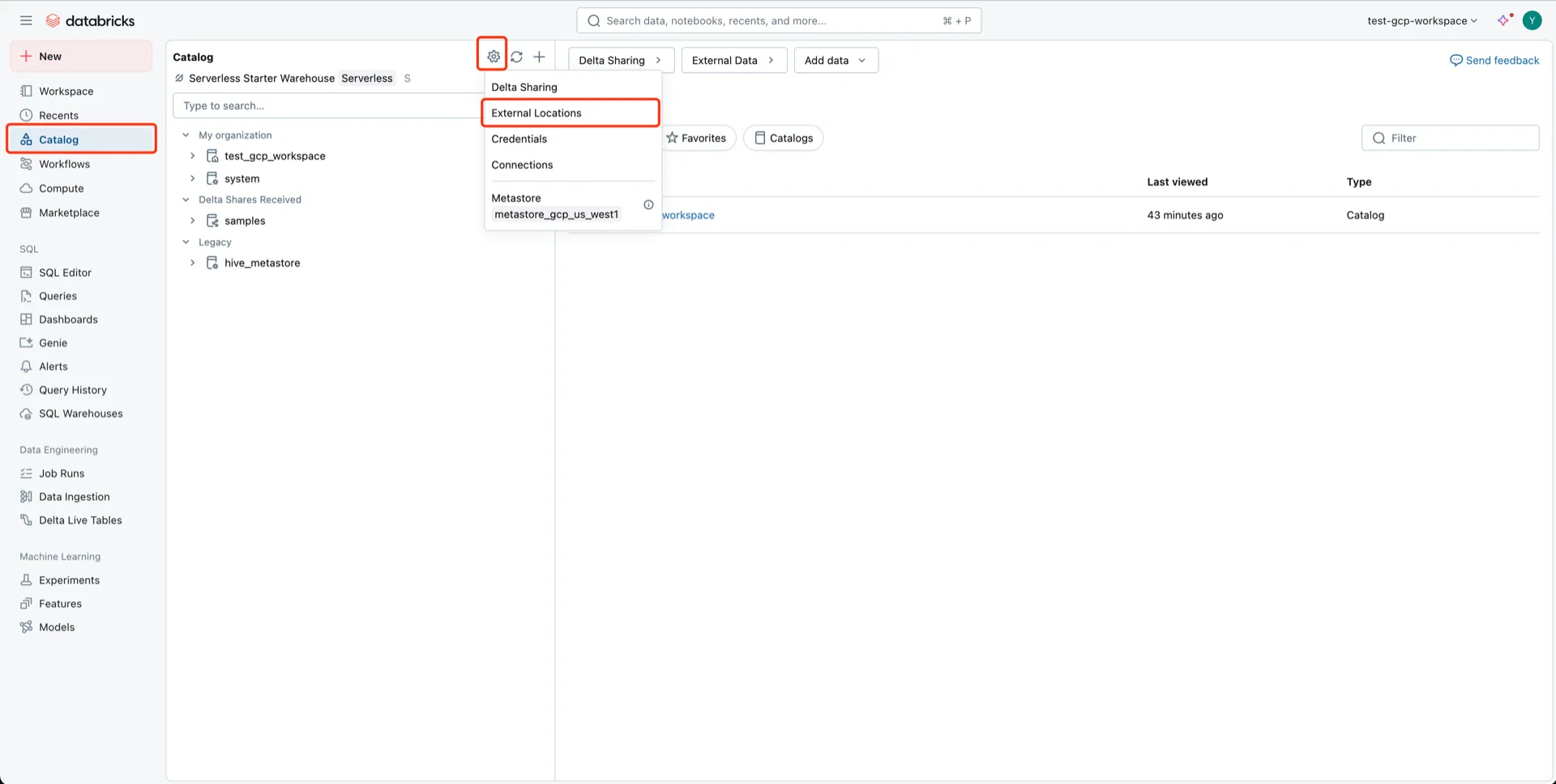Screen dimensions: 1556x784
Task: Open SQL Warehouses
Action: [x=81, y=414]
